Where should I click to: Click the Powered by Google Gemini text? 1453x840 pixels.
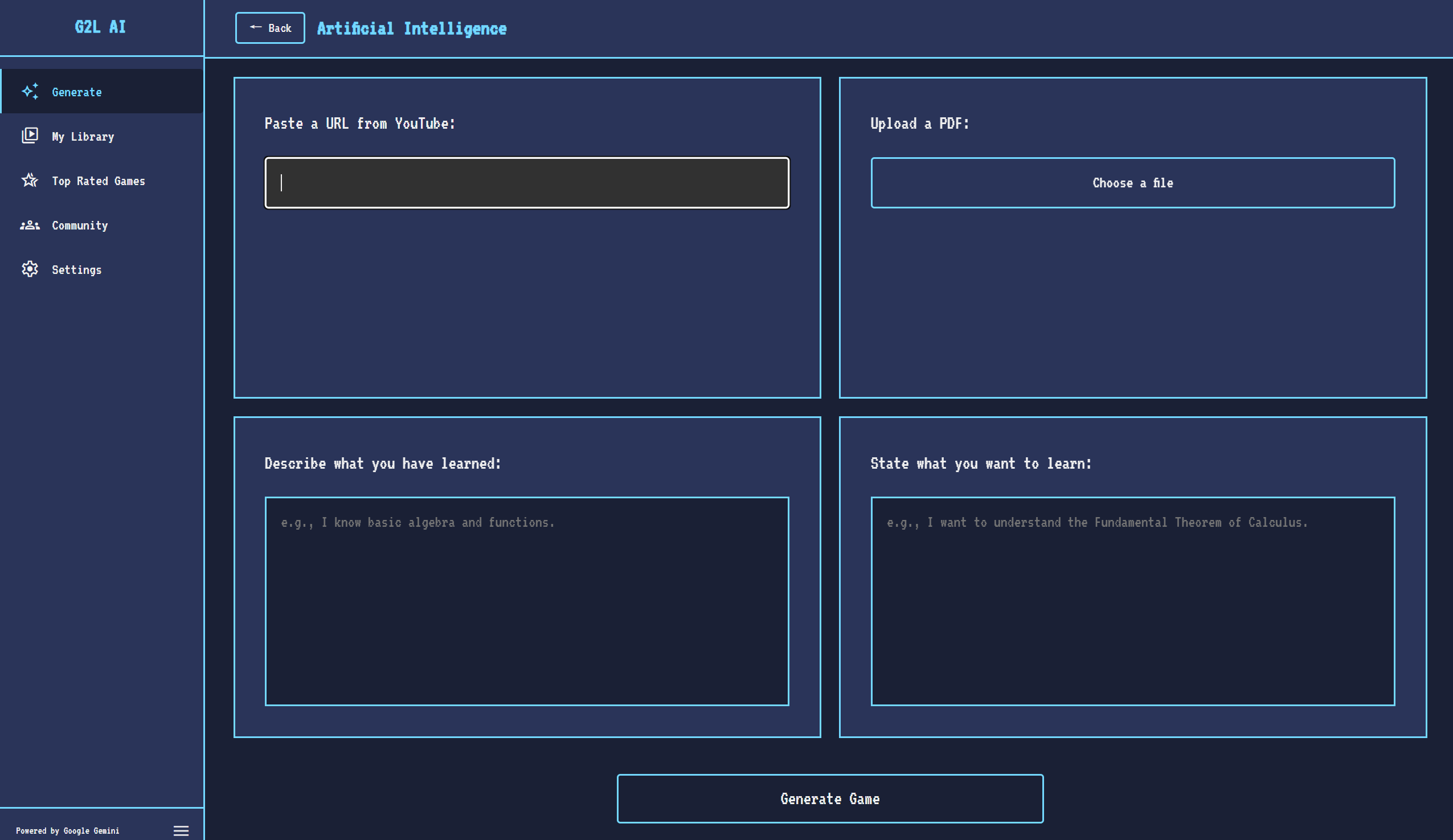67,831
